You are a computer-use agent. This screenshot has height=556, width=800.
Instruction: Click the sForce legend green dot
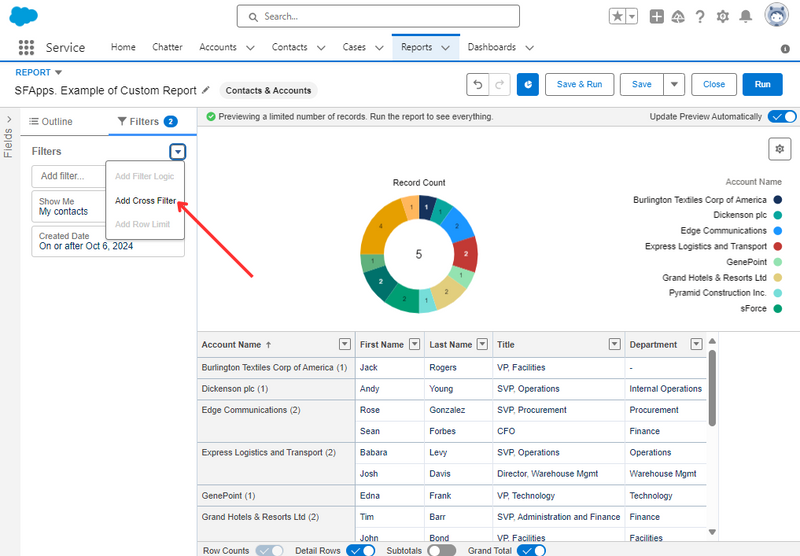[x=778, y=309]
